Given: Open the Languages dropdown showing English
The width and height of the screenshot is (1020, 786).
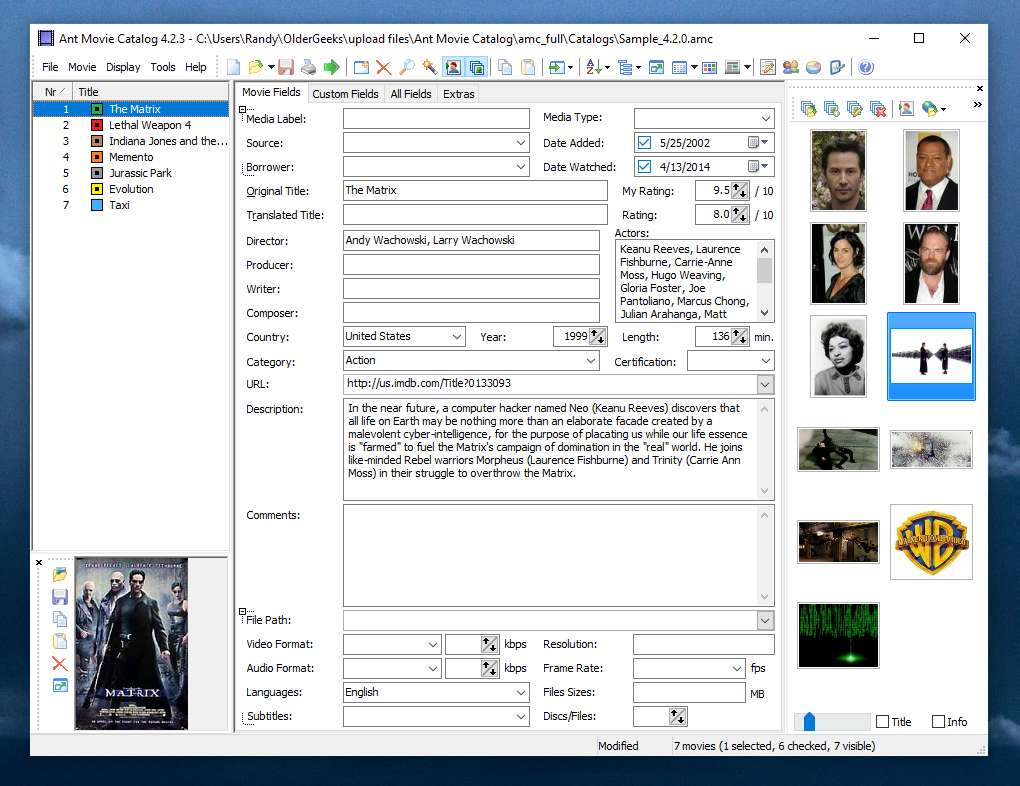Looking at the screenshot, I should (521, 692).
